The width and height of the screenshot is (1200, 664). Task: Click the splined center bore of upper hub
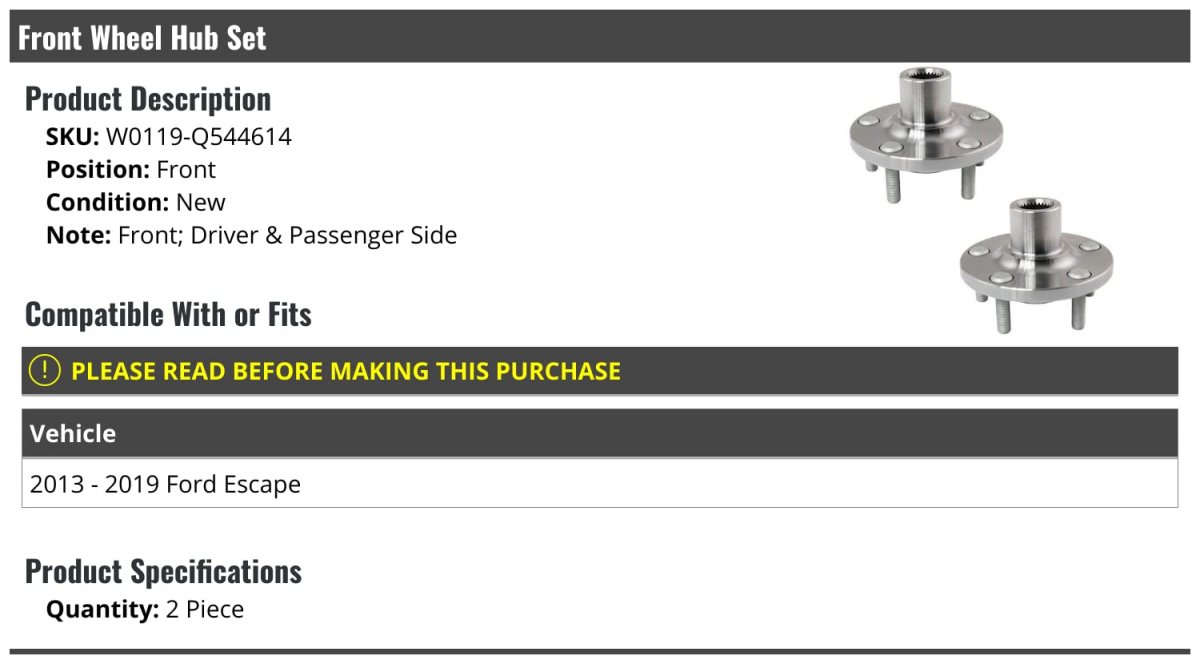point(927,77)
